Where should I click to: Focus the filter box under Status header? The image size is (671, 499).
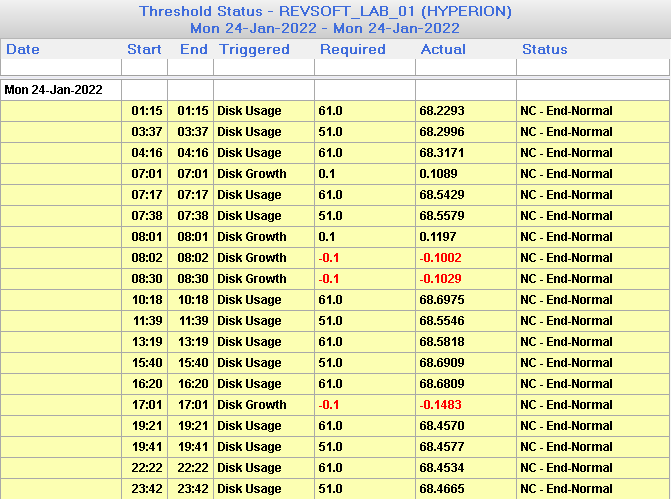592,67
